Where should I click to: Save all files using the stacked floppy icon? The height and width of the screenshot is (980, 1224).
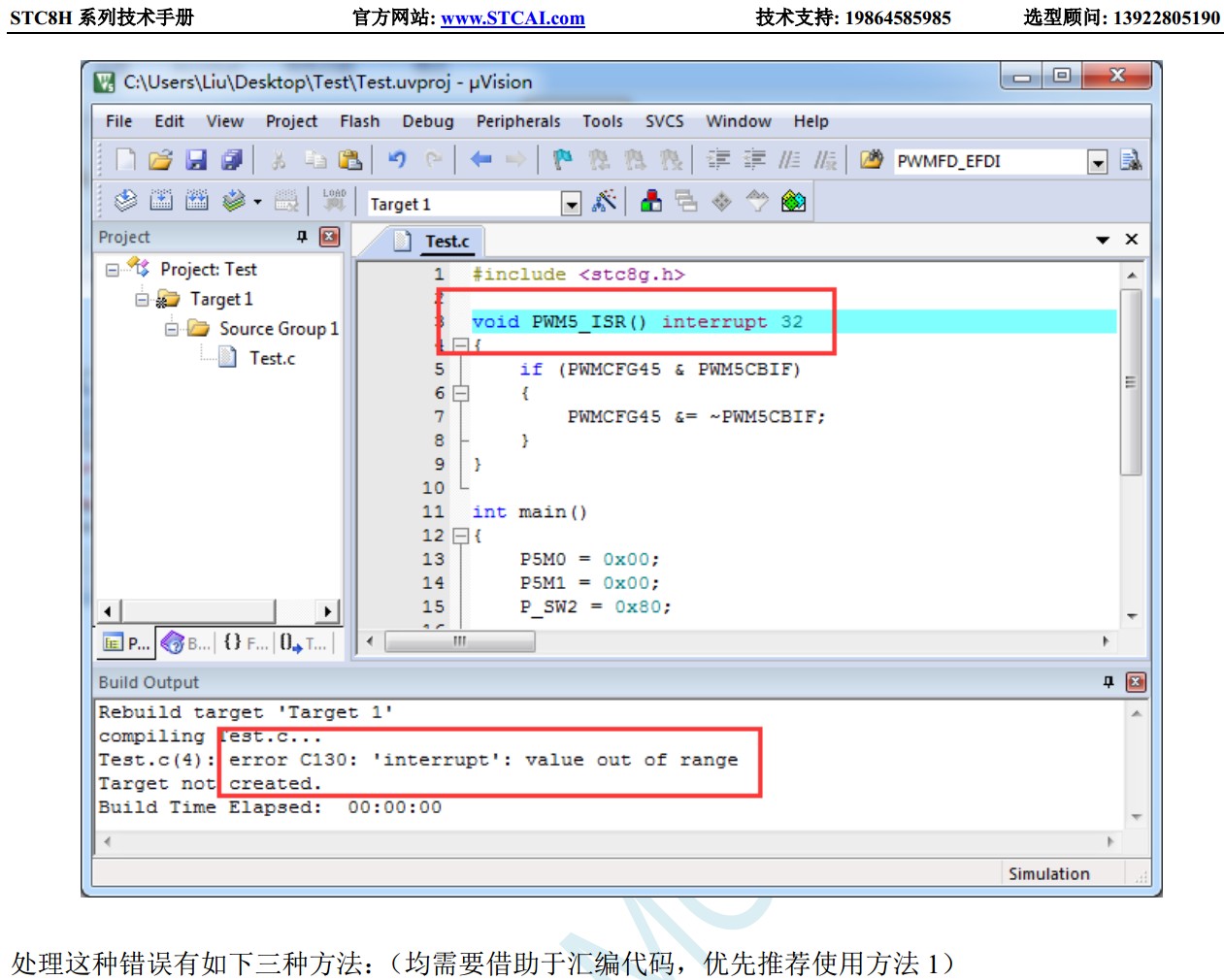click(231, 160)
